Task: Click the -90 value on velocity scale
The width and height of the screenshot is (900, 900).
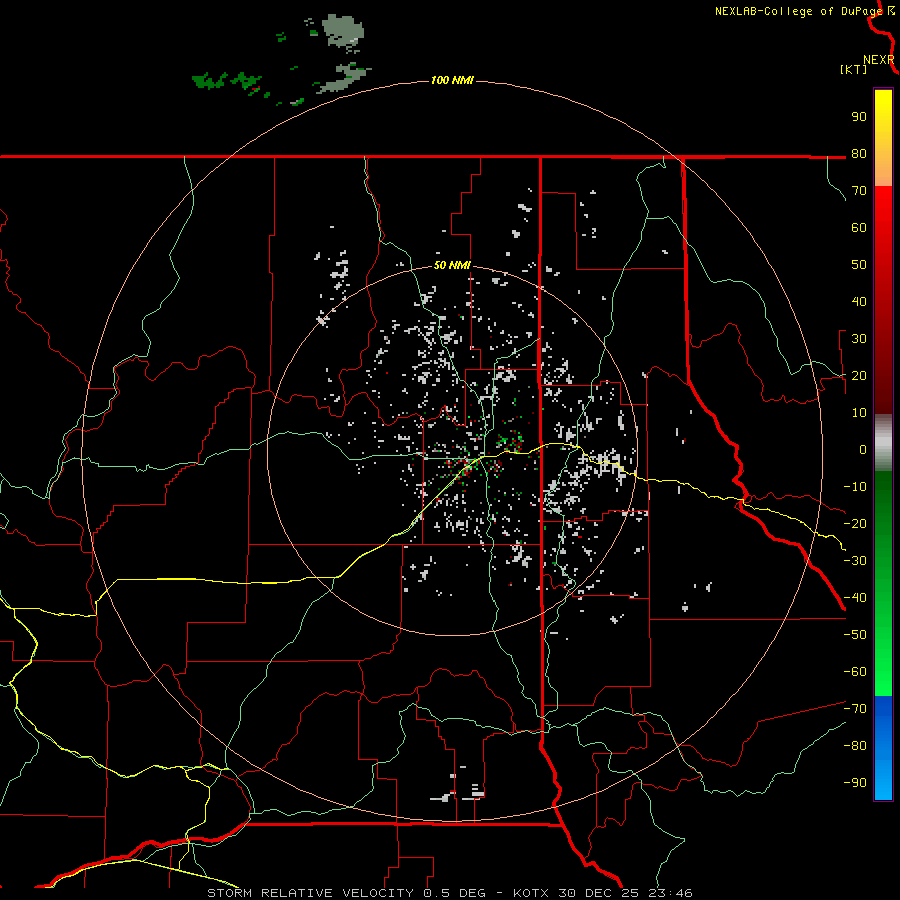Action: 855,783
